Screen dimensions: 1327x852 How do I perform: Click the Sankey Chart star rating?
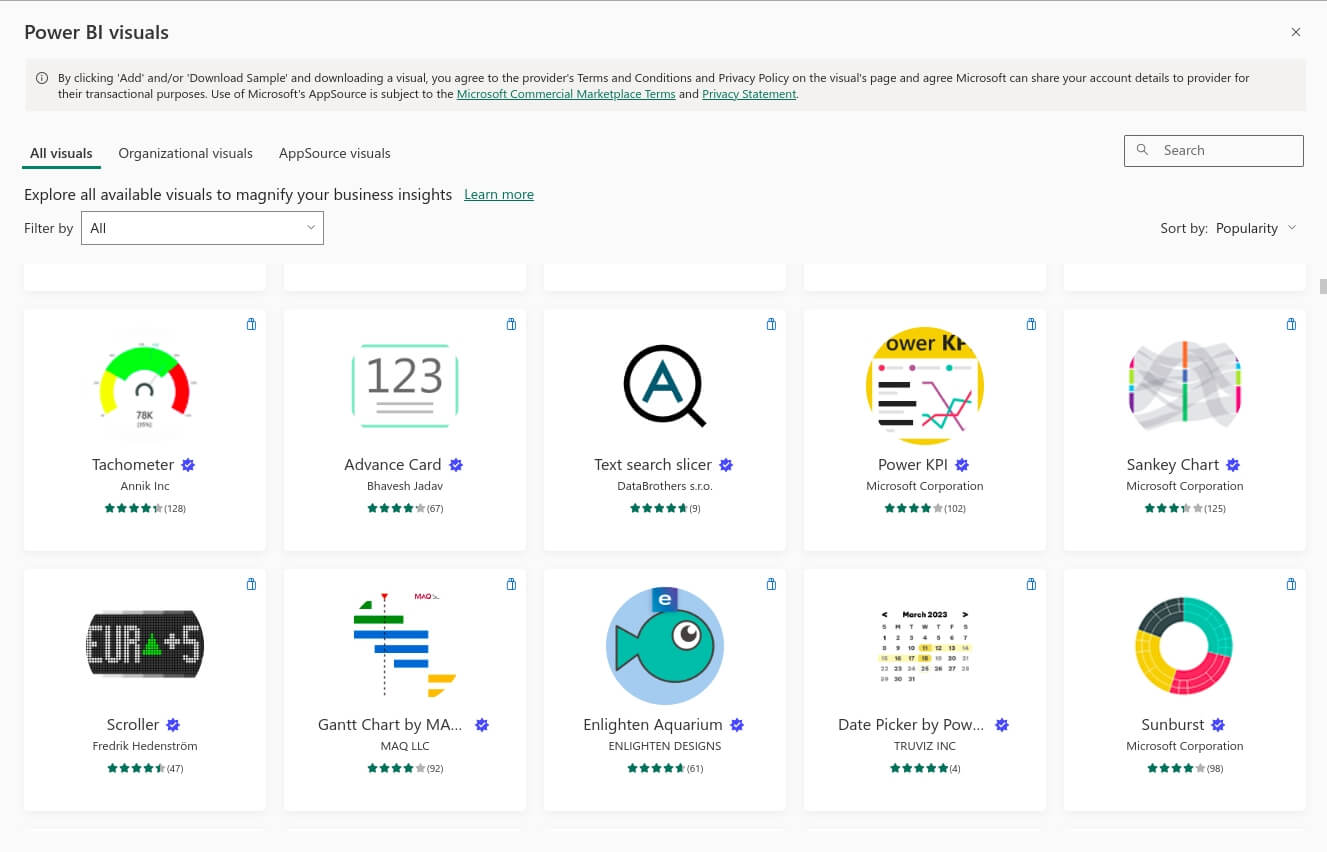pos(1173,508)
